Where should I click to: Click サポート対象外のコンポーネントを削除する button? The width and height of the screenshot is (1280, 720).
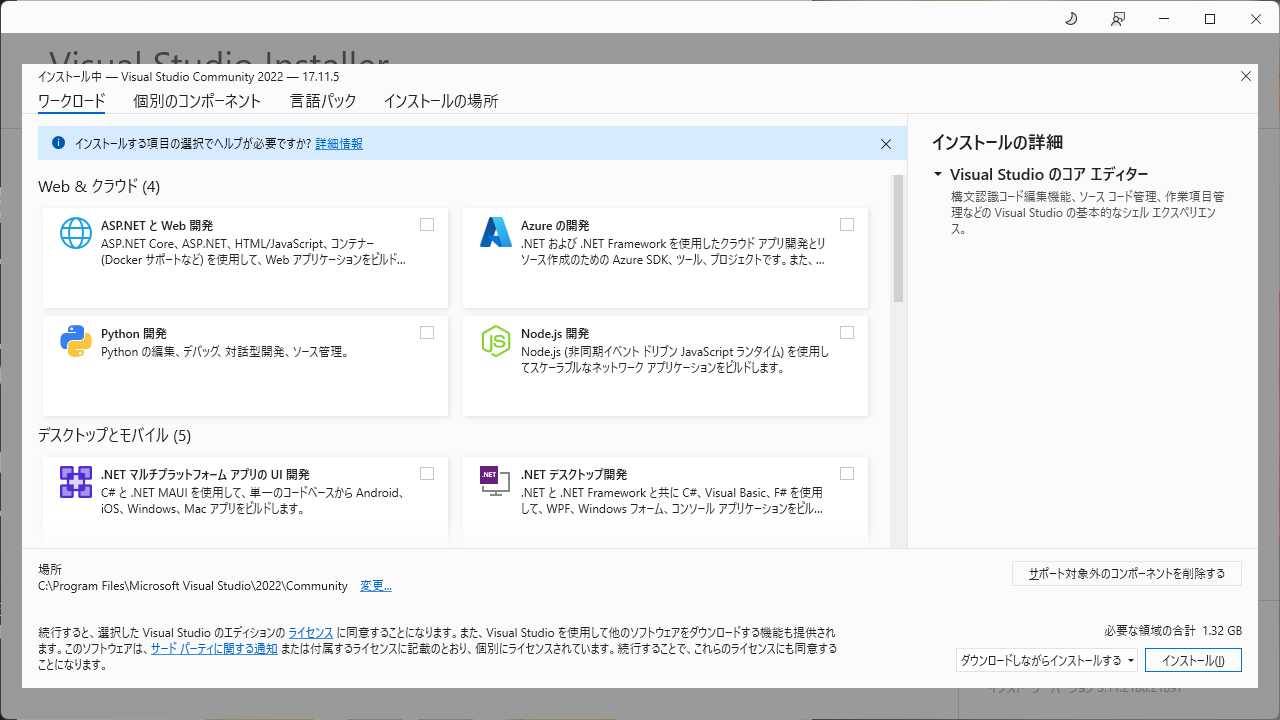[1127, 574]
